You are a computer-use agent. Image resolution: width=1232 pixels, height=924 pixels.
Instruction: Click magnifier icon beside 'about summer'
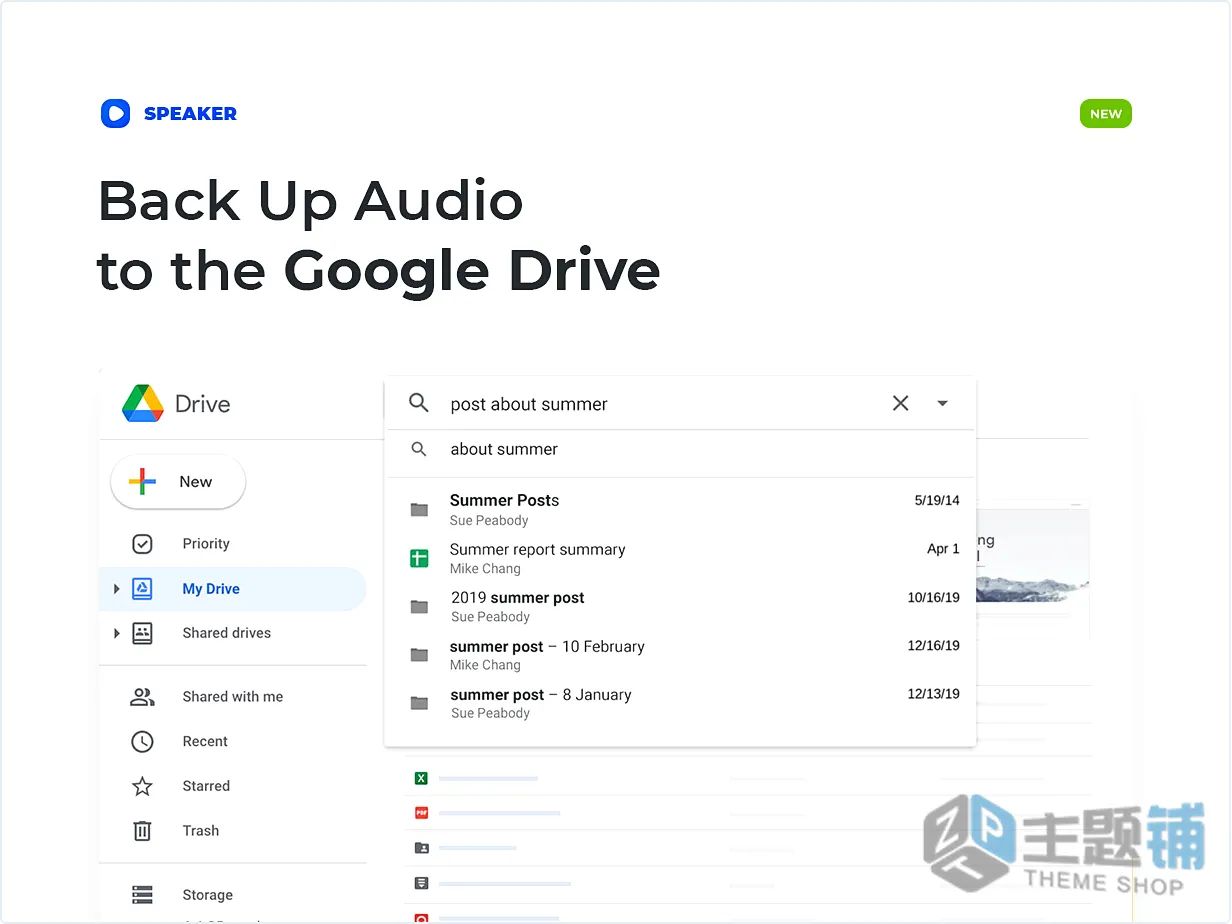tap(420, 450)
